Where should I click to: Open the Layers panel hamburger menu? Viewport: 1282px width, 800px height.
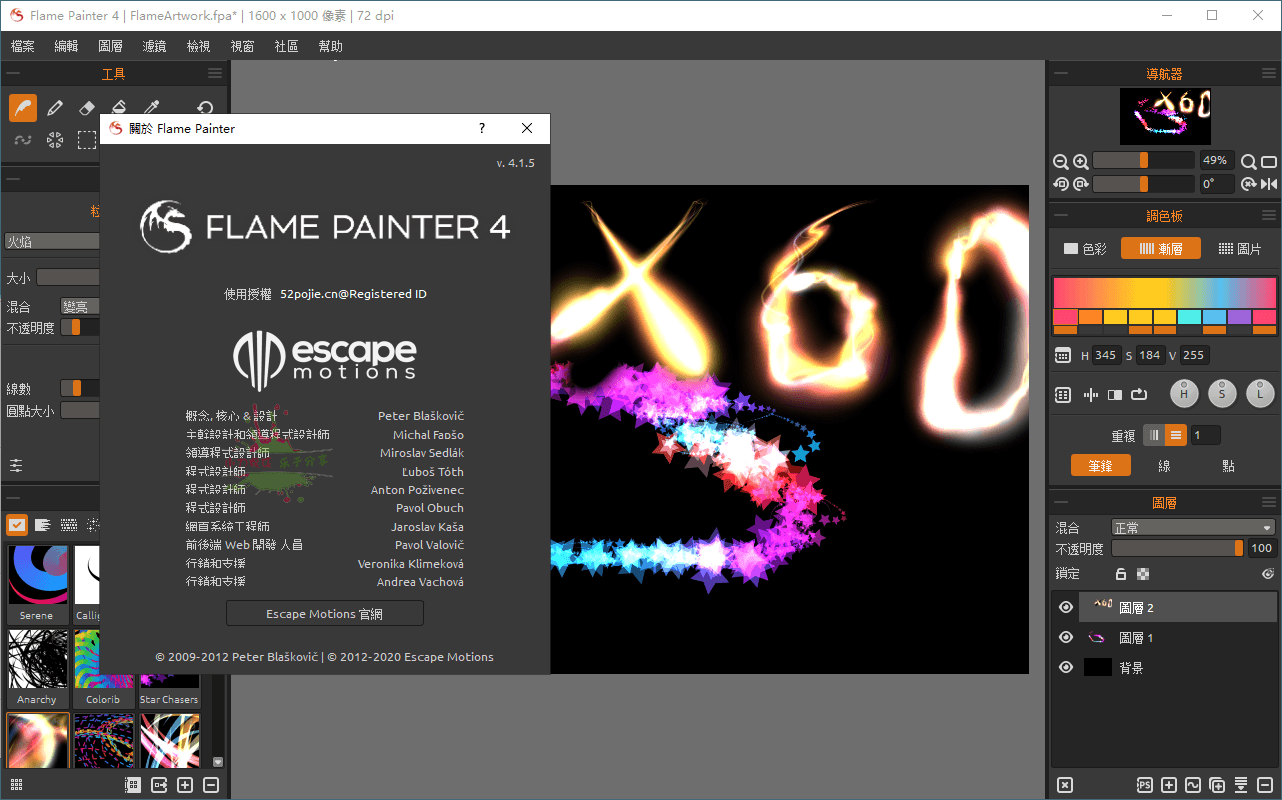1268,502
